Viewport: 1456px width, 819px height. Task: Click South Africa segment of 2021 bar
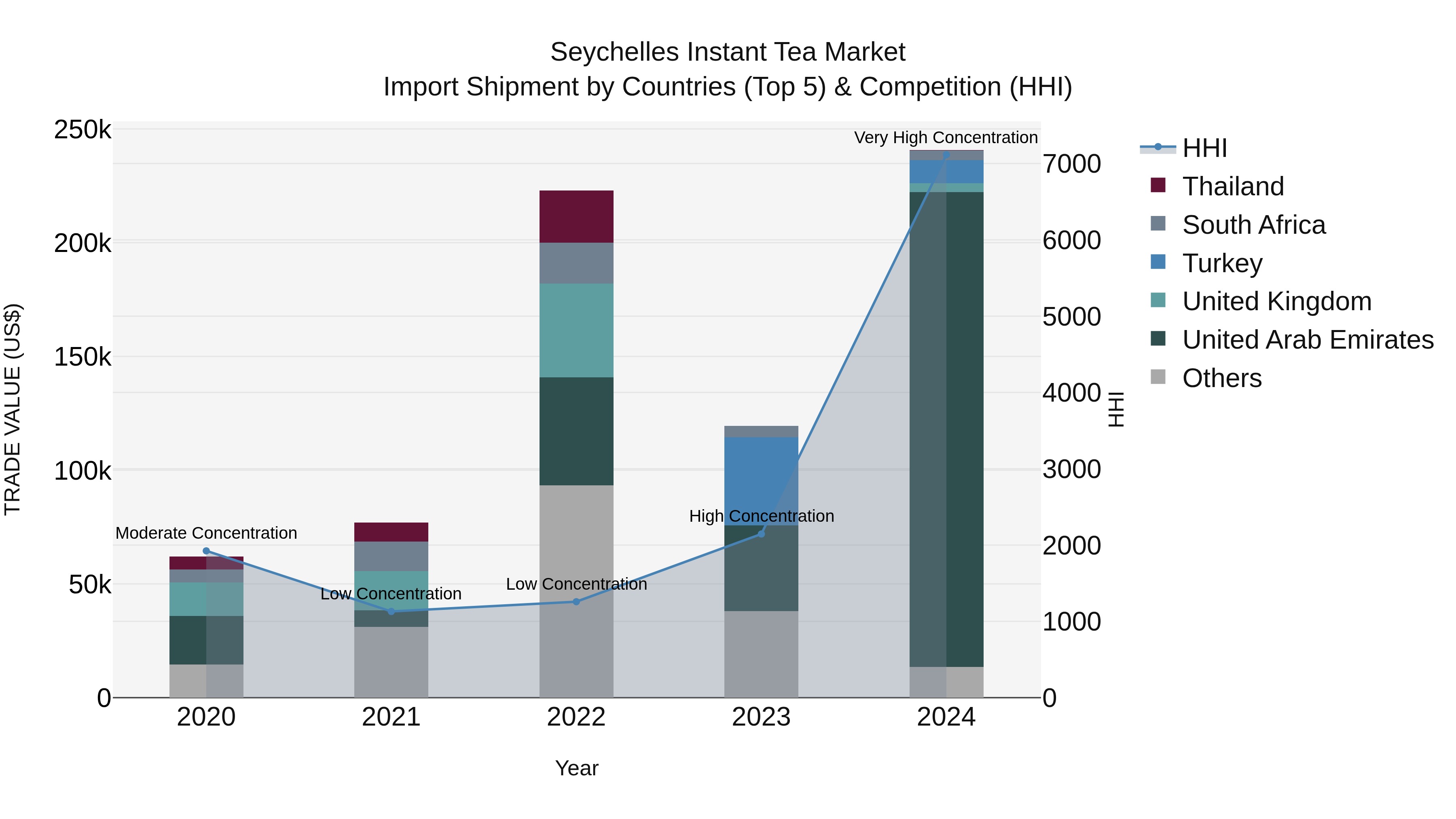point(391,557)
